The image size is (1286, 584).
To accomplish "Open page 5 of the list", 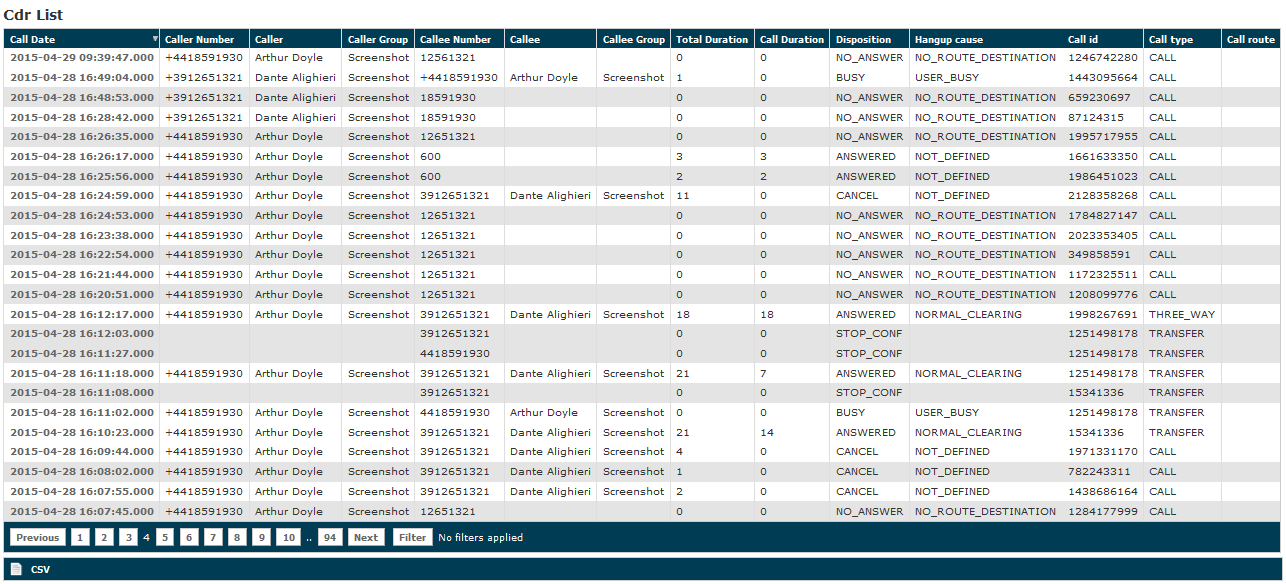I will click(165, 537).
